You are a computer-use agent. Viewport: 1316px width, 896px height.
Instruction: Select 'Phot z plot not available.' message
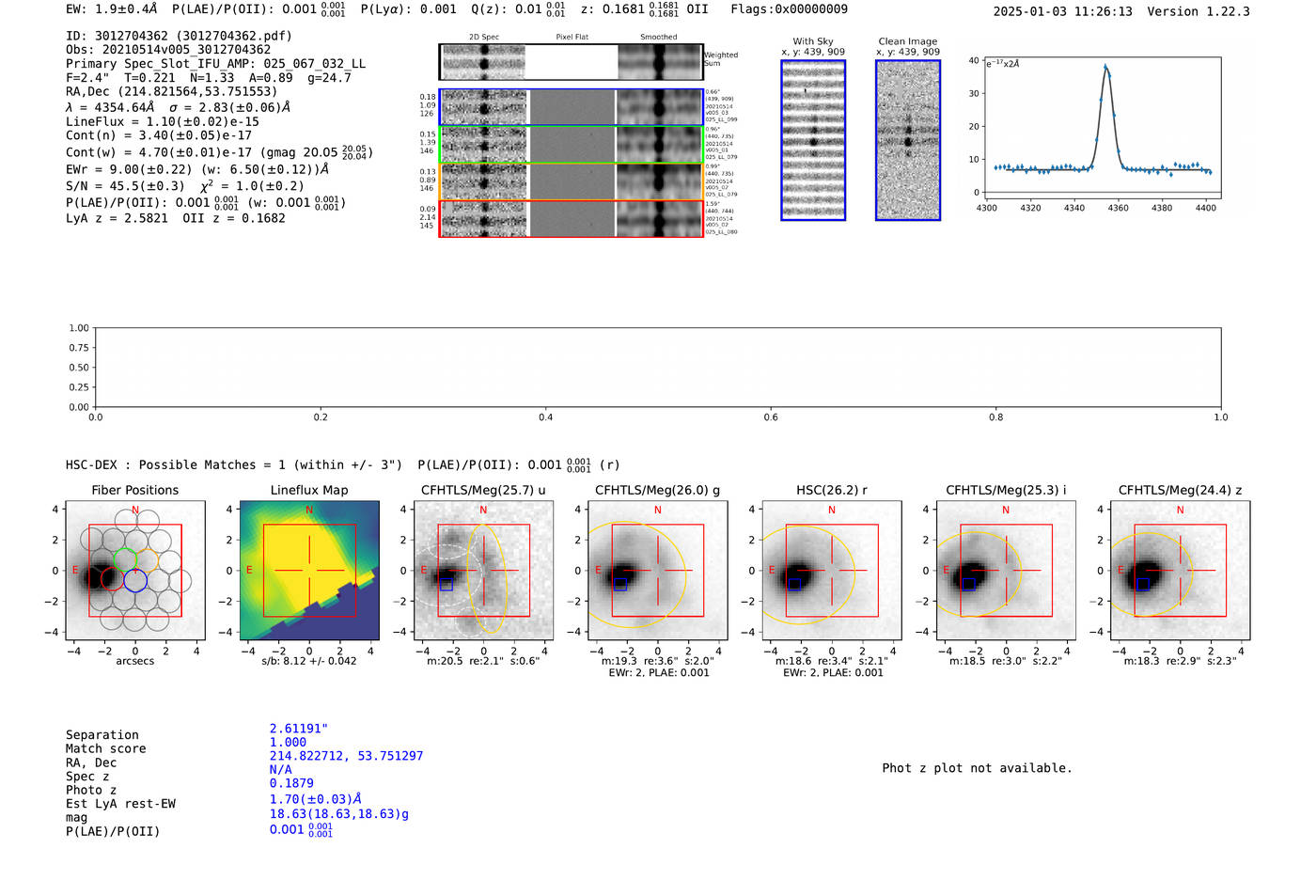pyautogui.click(x=977, y=768)
